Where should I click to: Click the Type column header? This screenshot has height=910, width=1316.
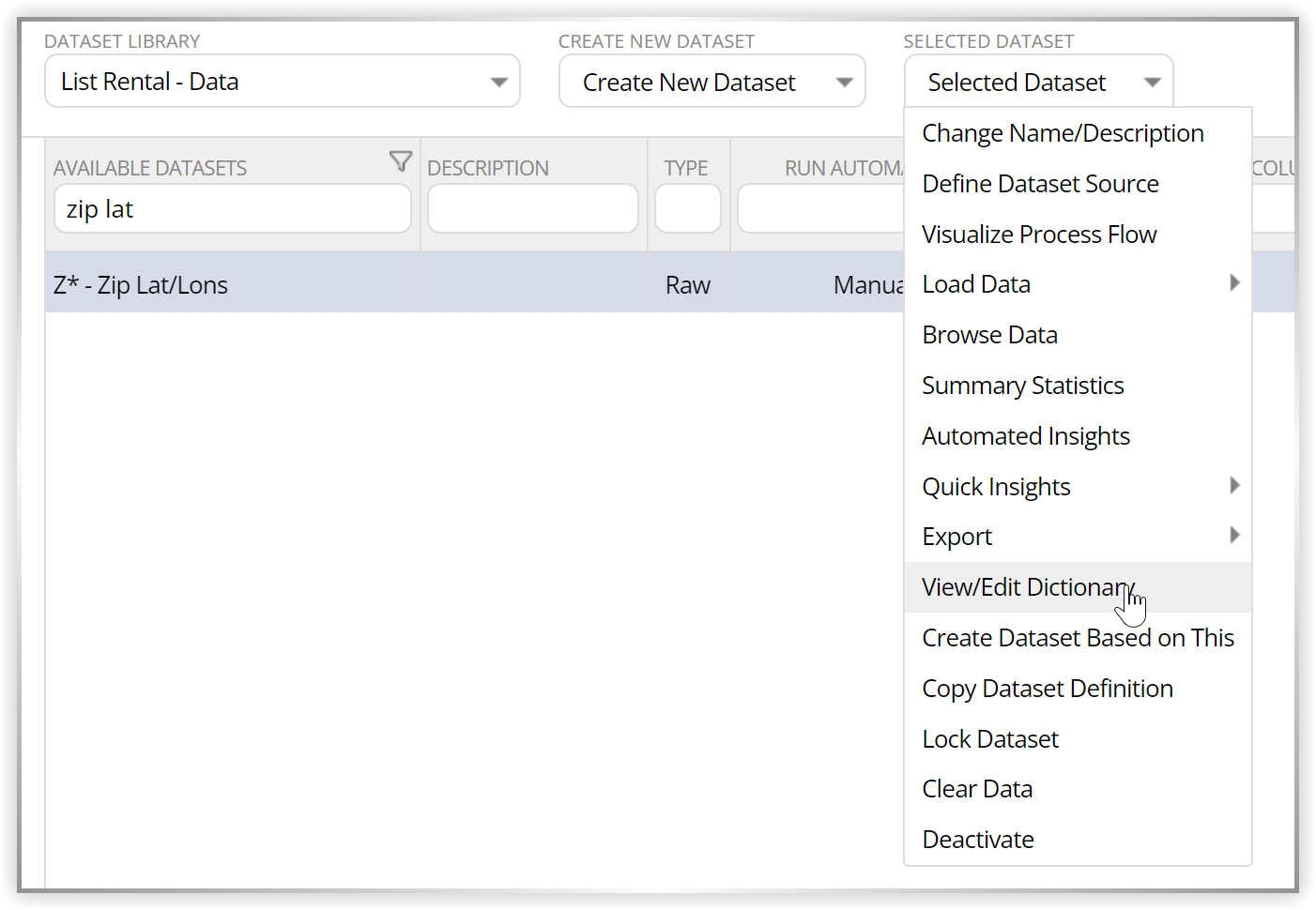click(686, 168)
